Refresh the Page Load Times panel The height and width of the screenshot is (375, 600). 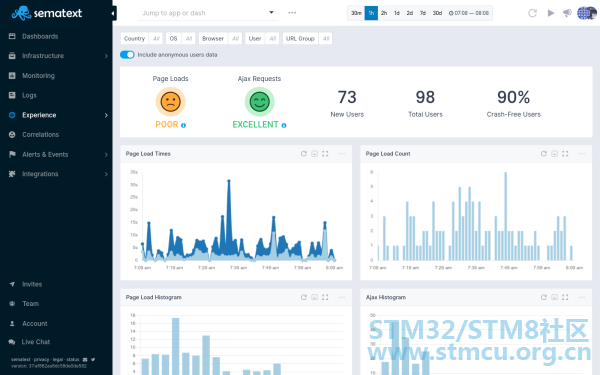[x=304, y=154]
